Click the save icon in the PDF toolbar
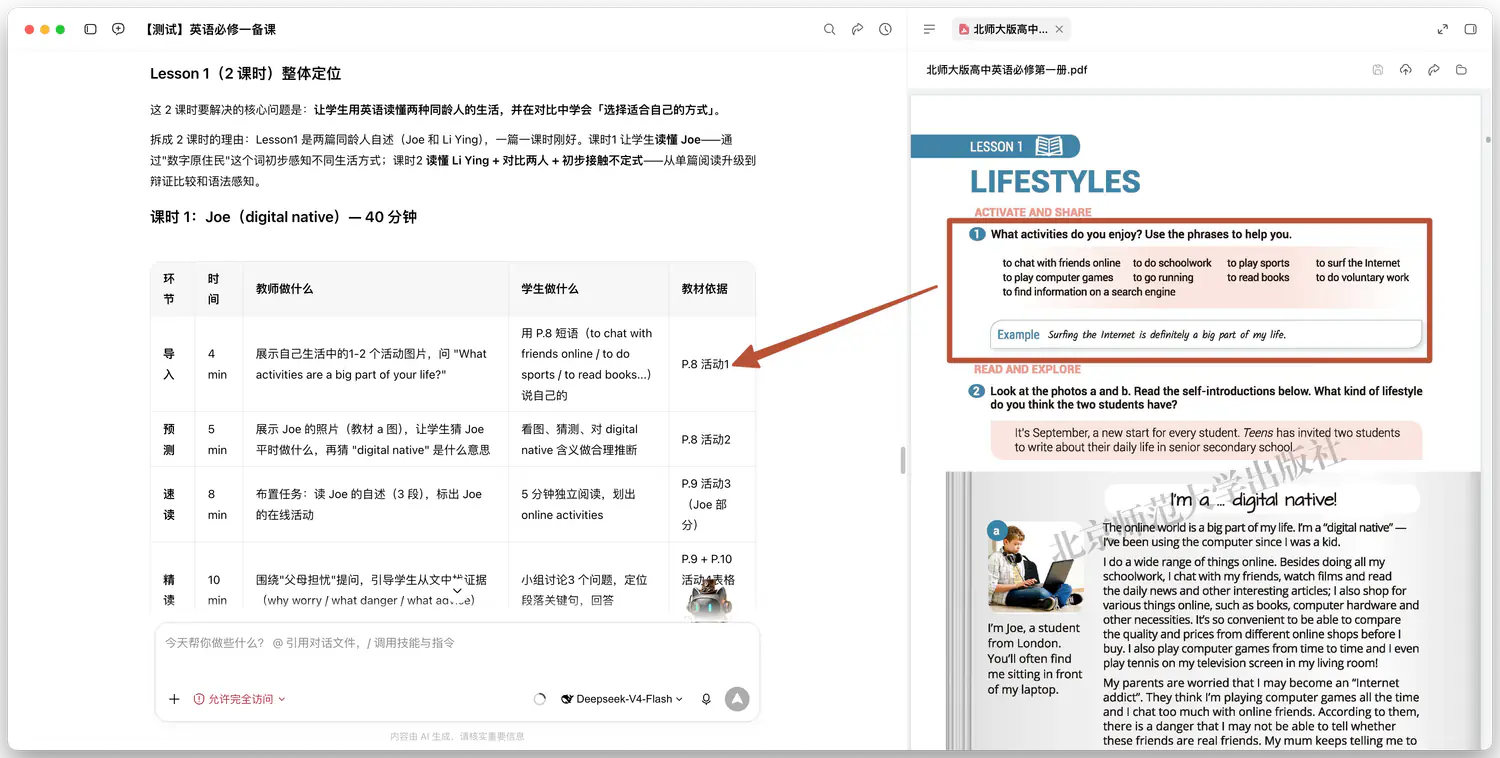The height and width of the screenshot is (758, 1500). click(1378, 70)
